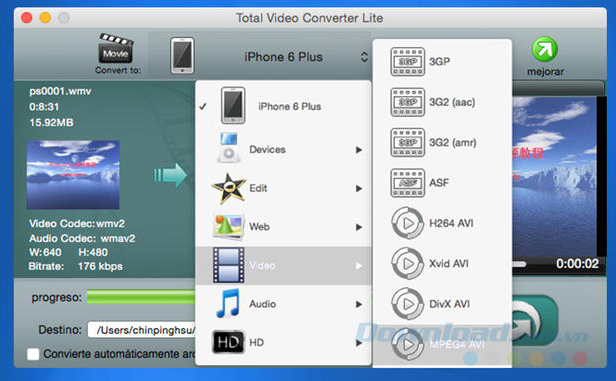
Task: Select the DivX AVI label
Action: coord(449,304)
